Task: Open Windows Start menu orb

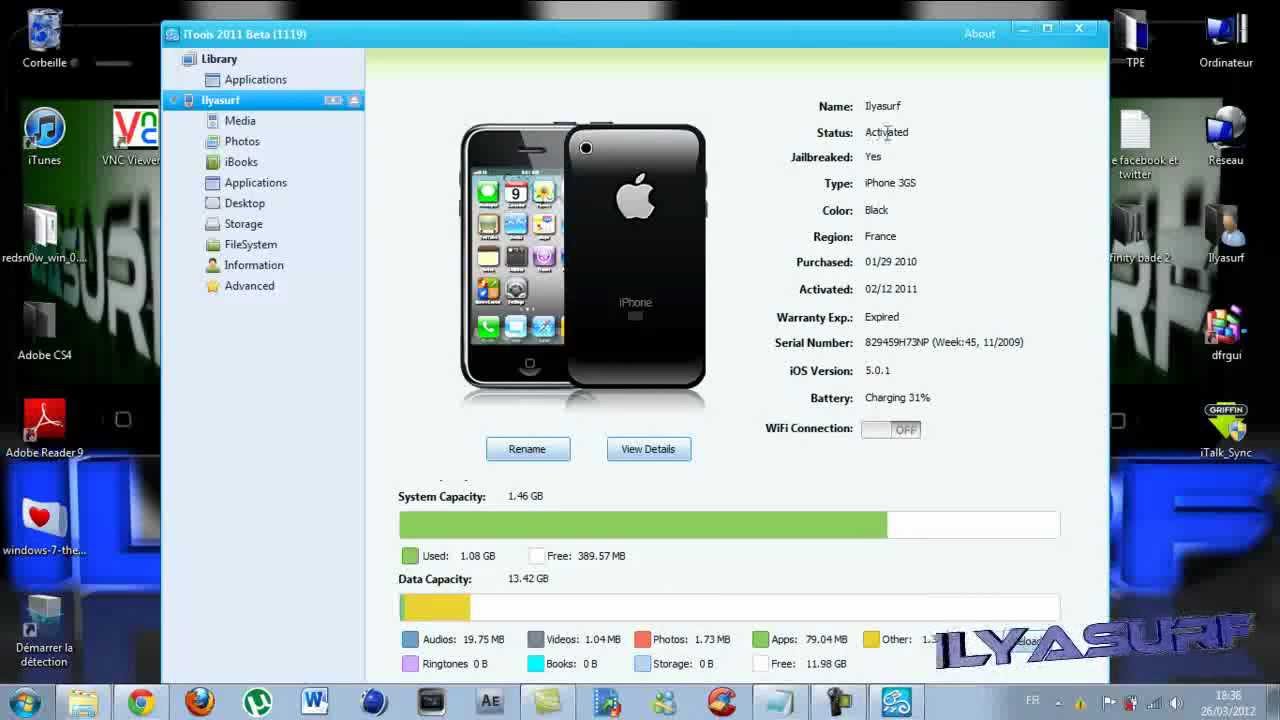Action: click(x=24, y=702)
